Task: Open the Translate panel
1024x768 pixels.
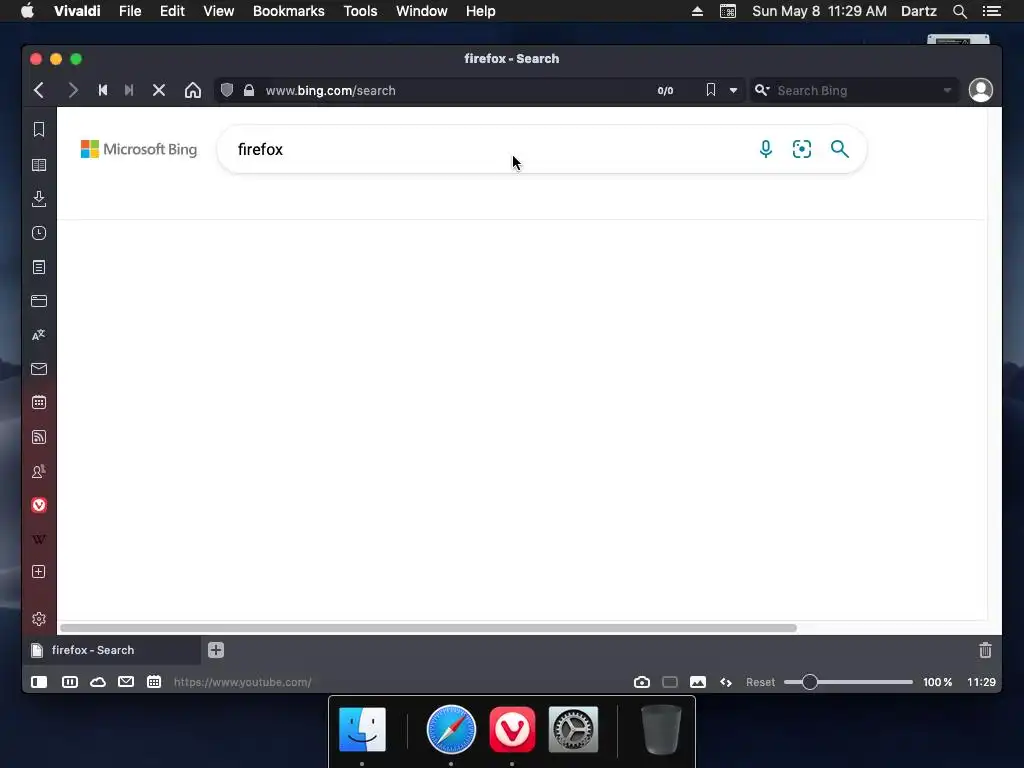Action: coord(39,335)
